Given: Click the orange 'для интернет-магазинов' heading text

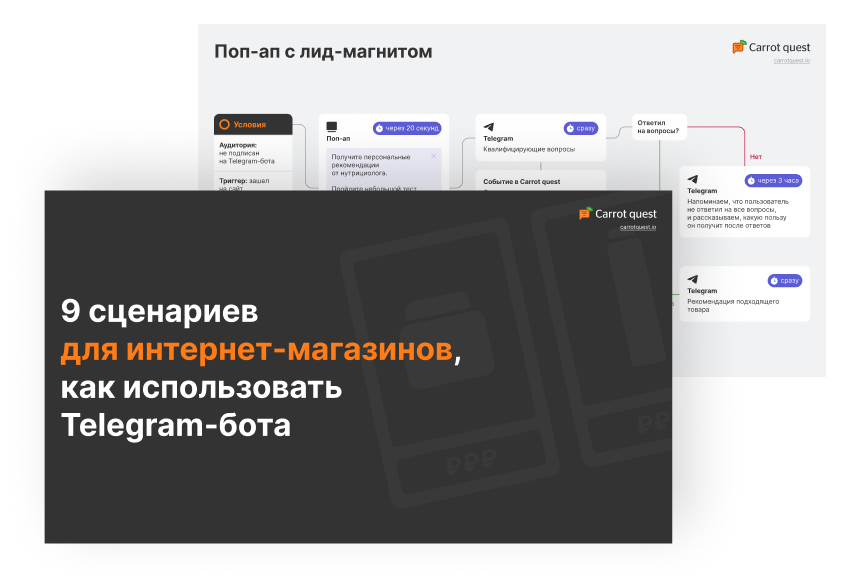Looking at the screenshot, I should 256,350.
